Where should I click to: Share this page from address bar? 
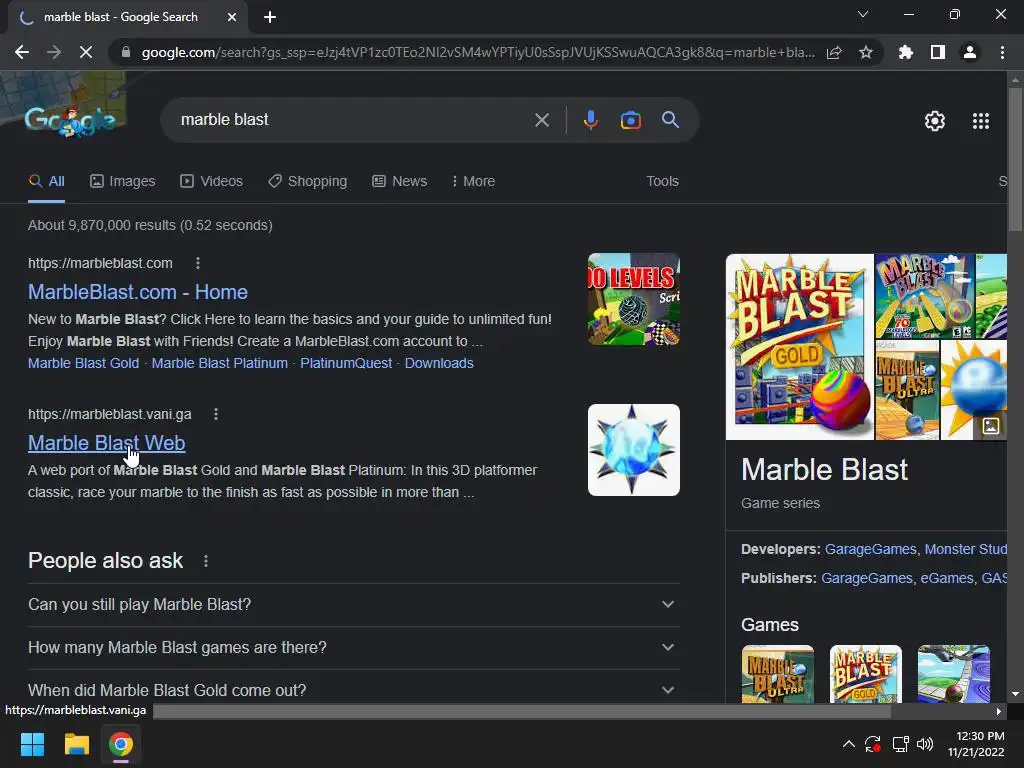pos(834,52)
